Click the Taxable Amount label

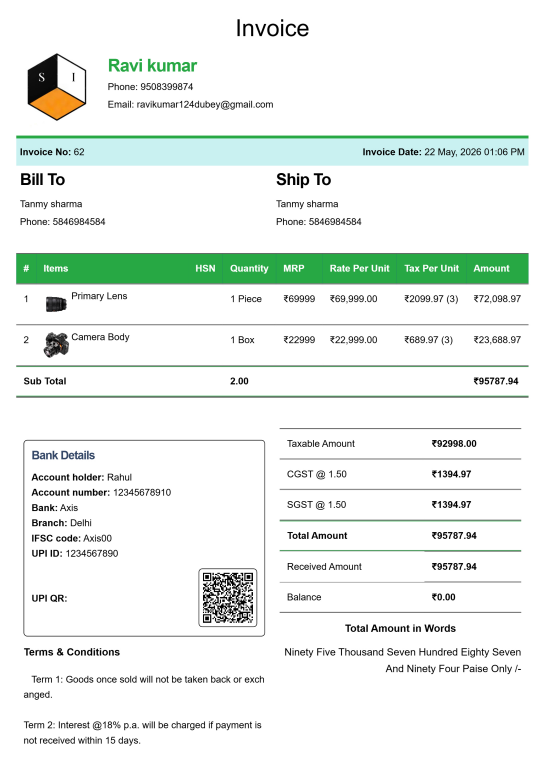point(321,444)
